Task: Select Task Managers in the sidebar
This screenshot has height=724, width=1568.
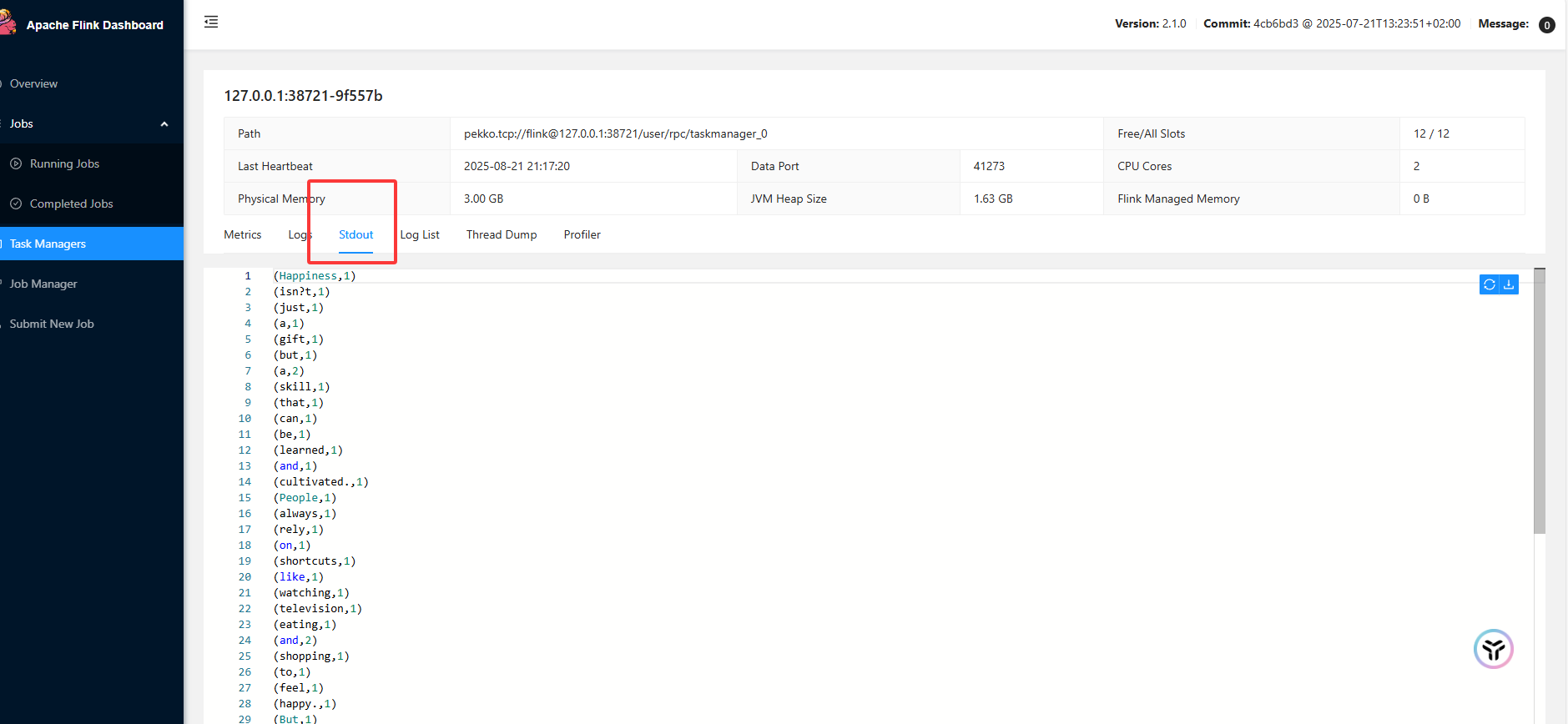Action: [x=48, y=244]
